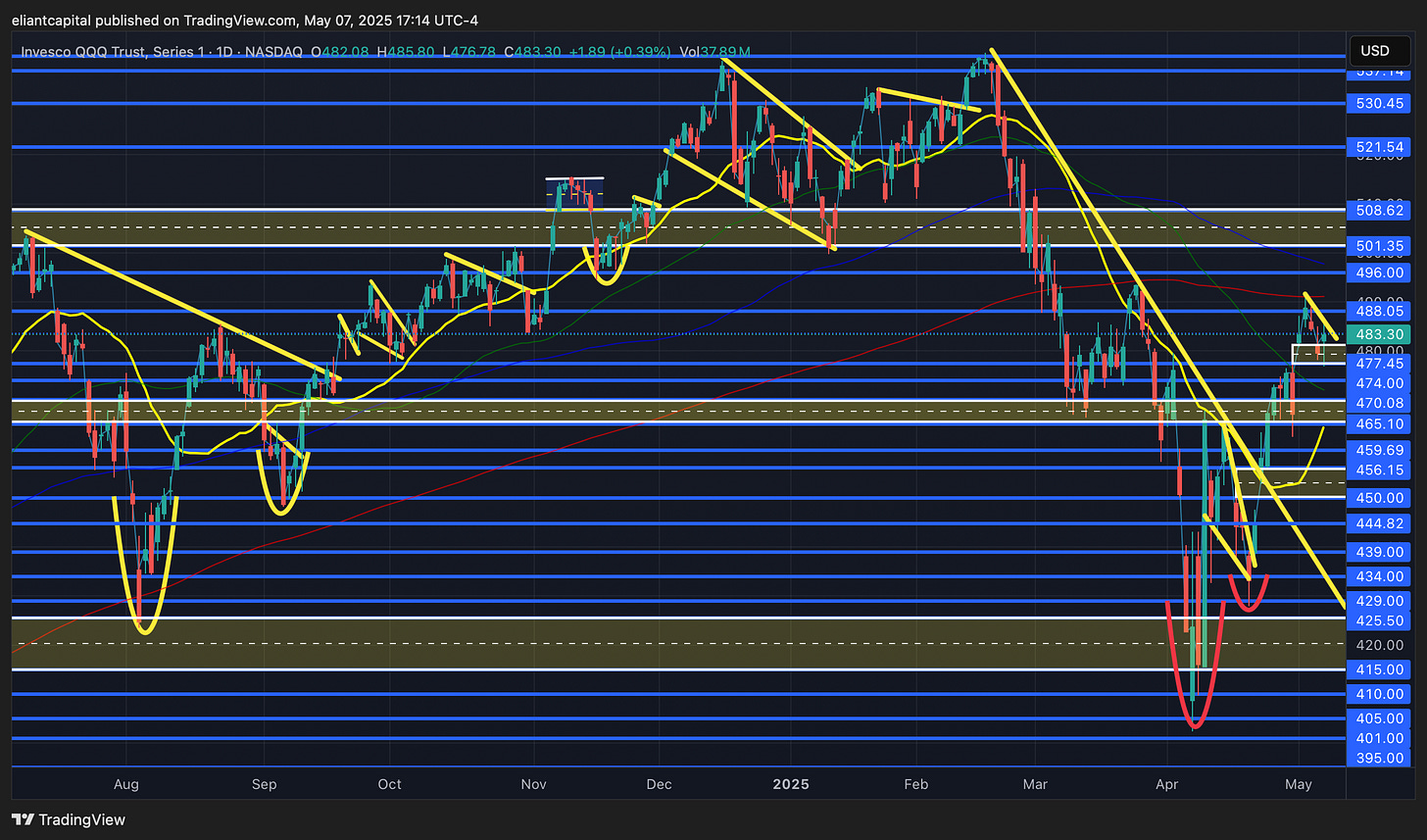Select the 456.15 price label
The width and height of the screenshot is (1427, 840).
pyautogui.click(x=1379, y=470)
